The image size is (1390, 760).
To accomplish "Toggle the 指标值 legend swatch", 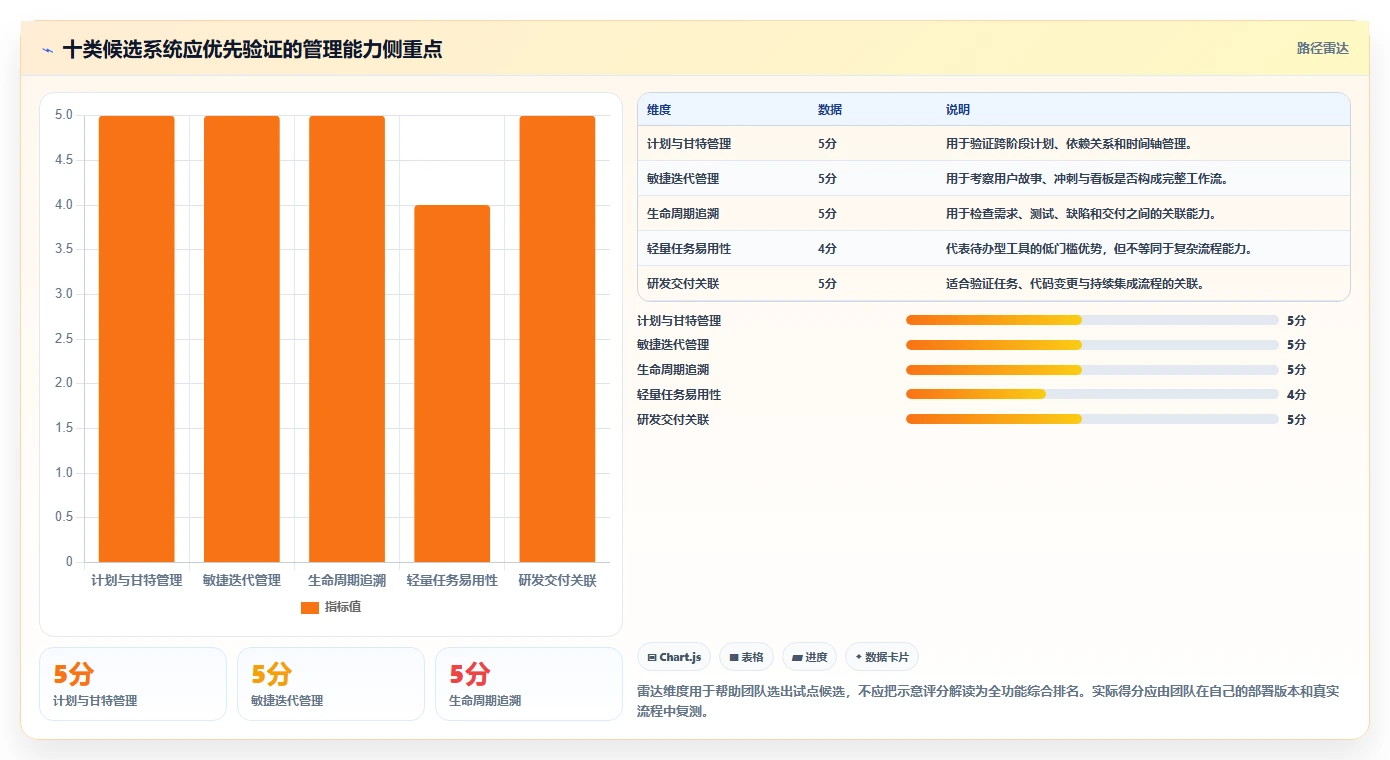I will (x=310, y=607).
